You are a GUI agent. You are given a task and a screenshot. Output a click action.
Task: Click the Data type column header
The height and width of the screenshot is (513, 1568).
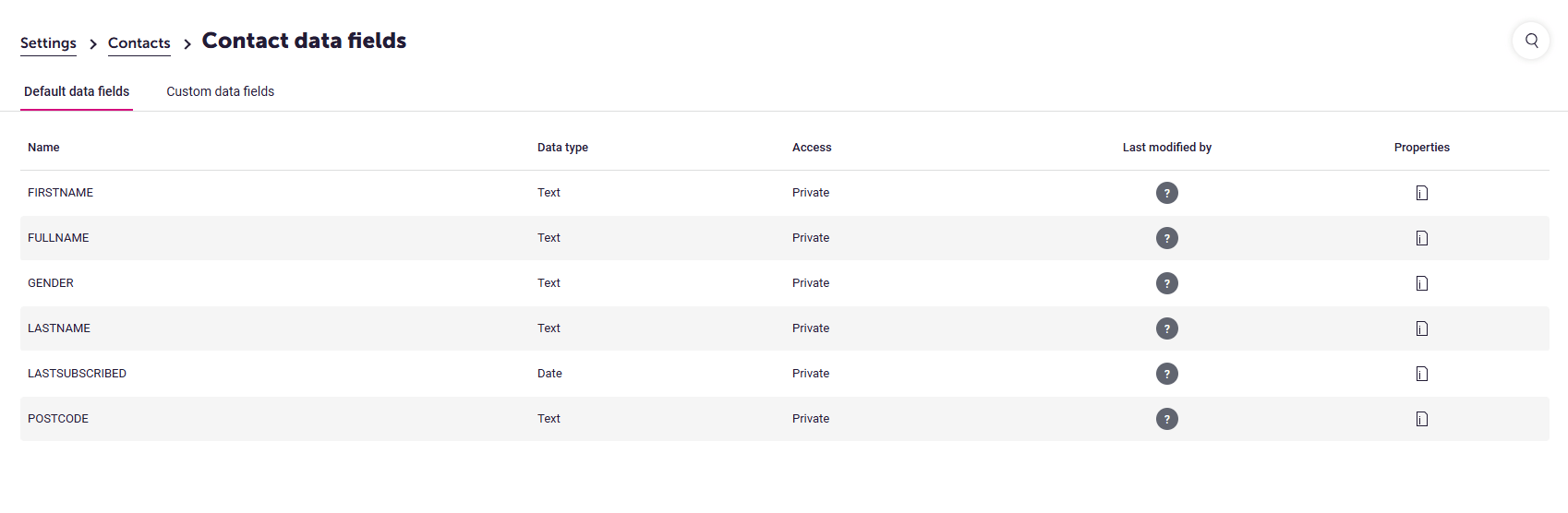[562, 148]
